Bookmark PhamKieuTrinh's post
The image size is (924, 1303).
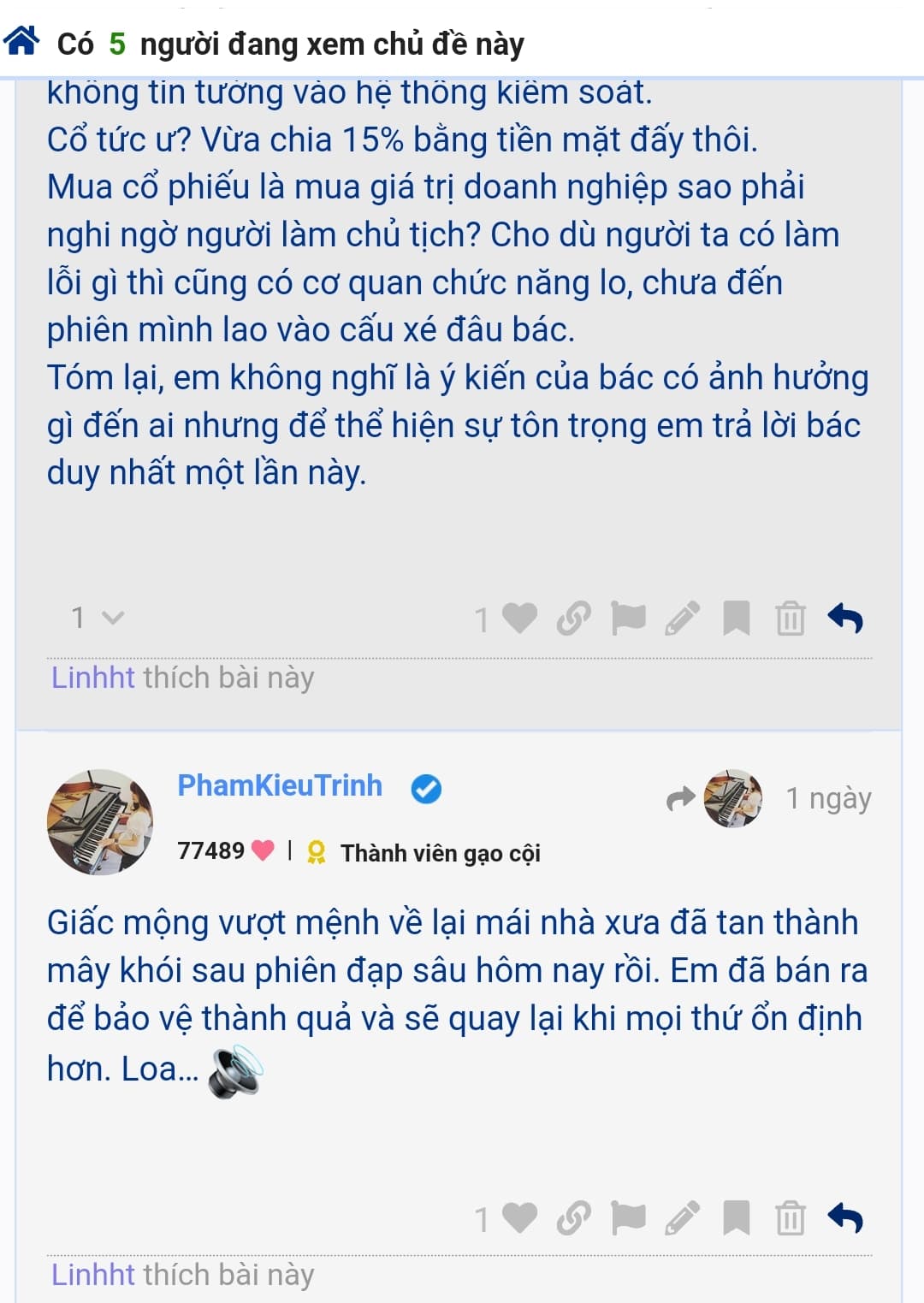point(736,1217)
